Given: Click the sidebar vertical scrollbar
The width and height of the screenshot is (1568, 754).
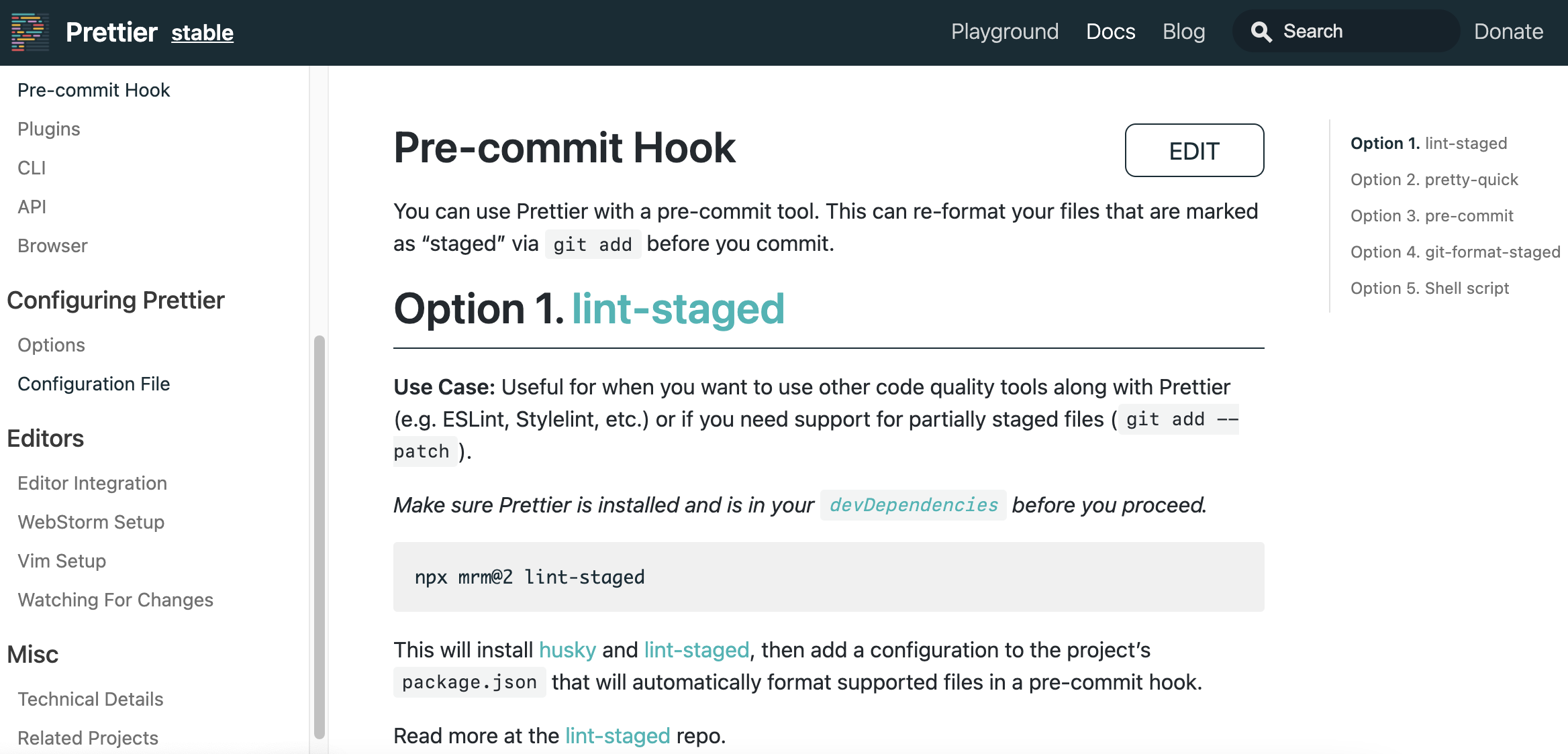Looking at the screenshot, I should pyautogui.click(x=320, y=537).
